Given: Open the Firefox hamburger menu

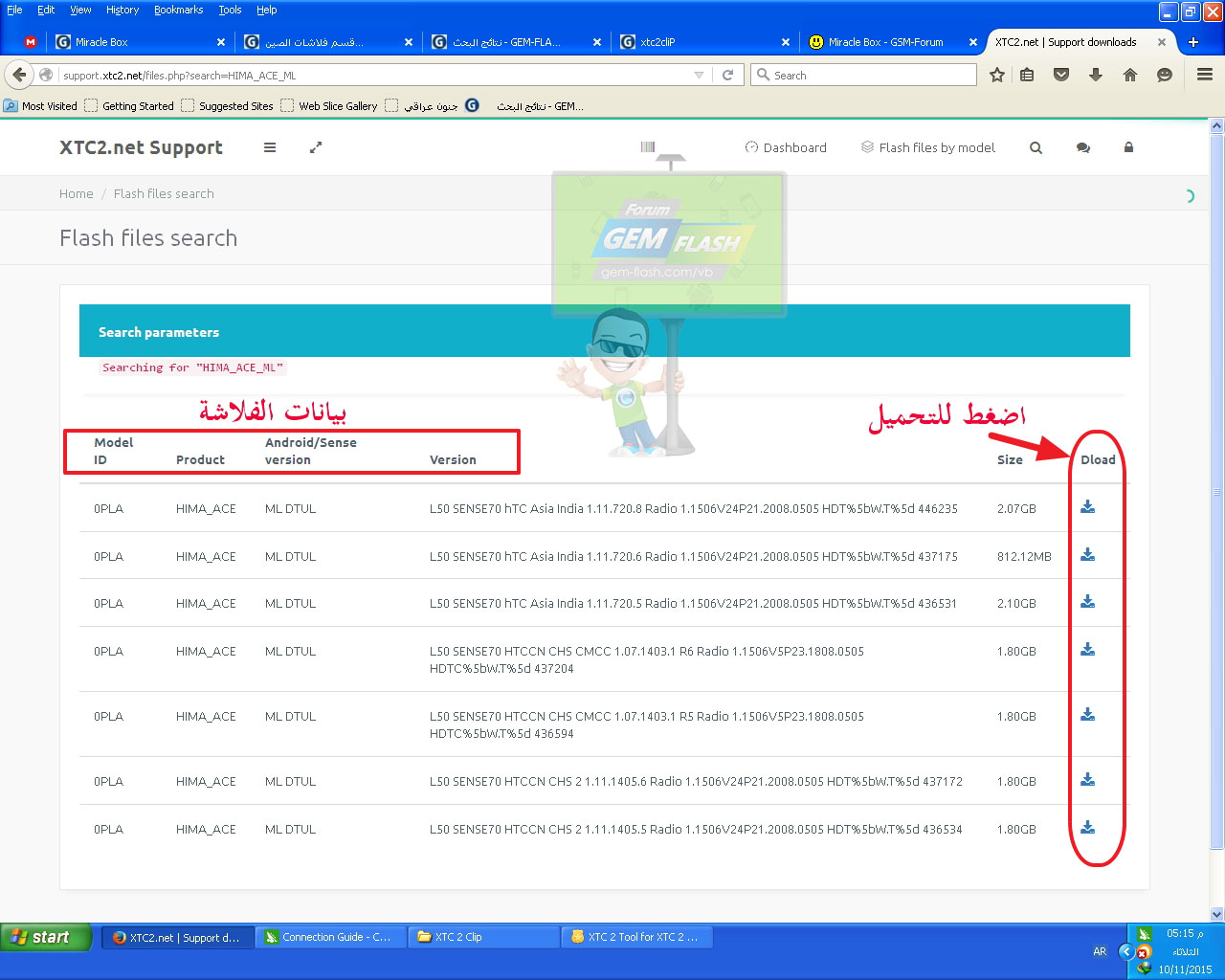Looking at the screenshot, I should [1205, 75].
